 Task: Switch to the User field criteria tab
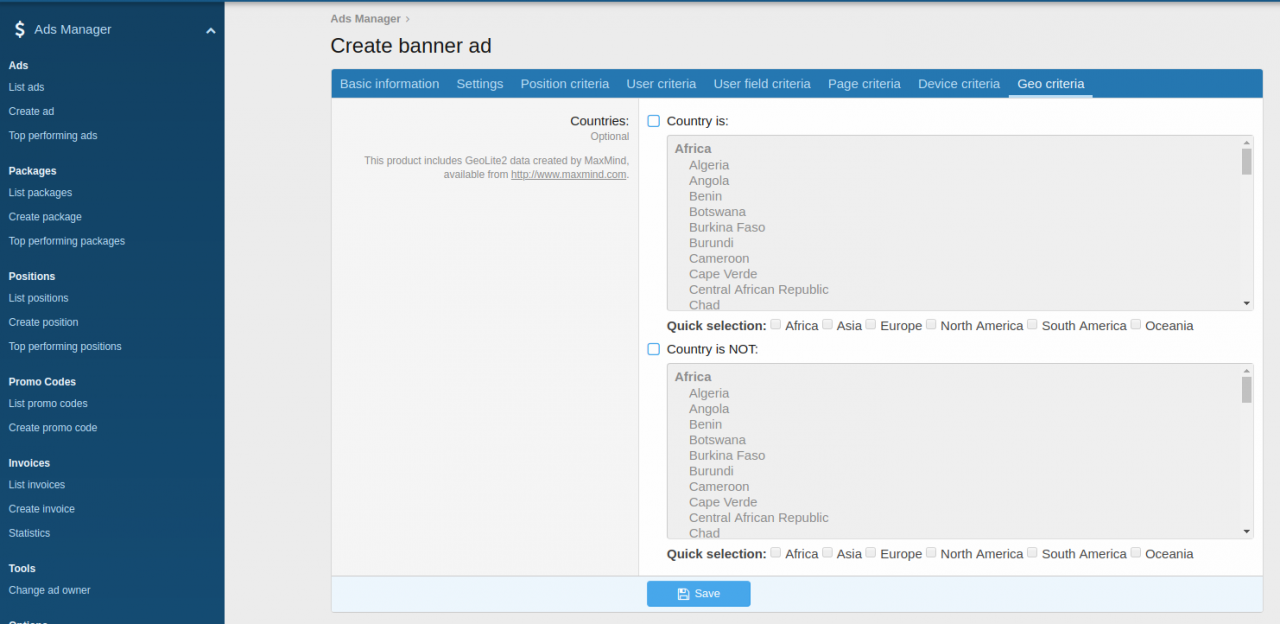click(x=761, y=84)
